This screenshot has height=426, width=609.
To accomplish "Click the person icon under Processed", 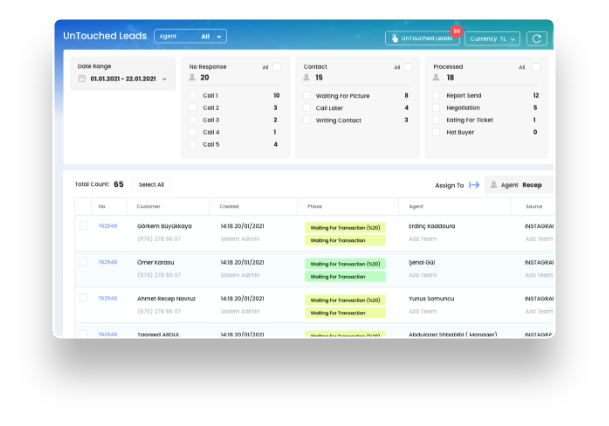I will [x=438, y=77].
